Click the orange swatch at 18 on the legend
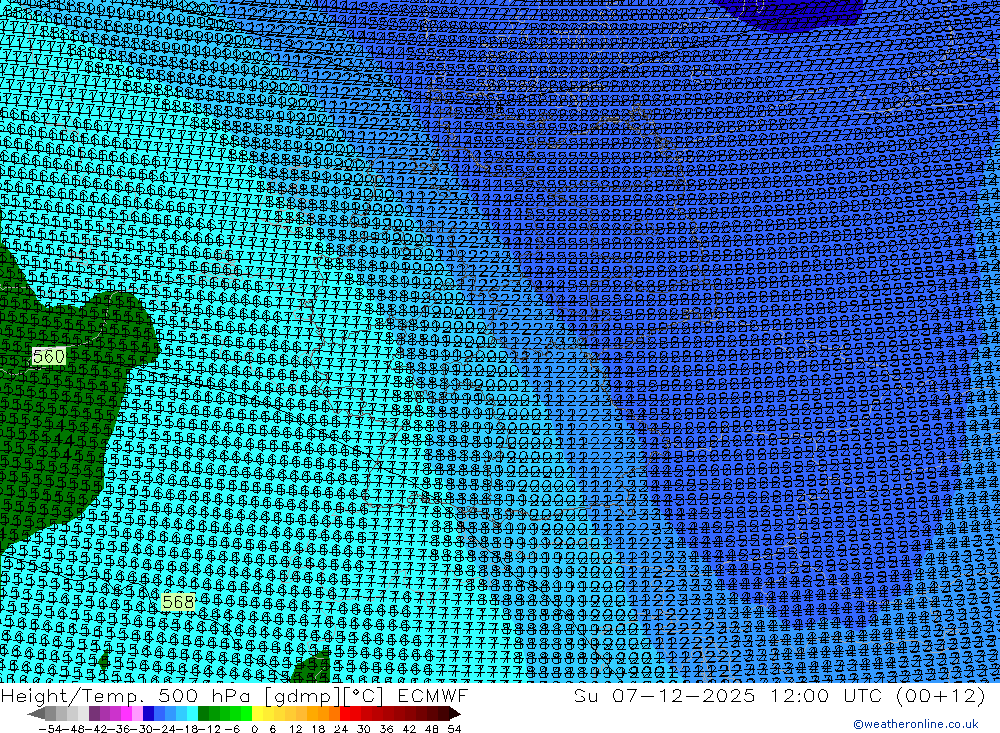The height and width of the screenshot is (733, 1000). coord(323,713)
